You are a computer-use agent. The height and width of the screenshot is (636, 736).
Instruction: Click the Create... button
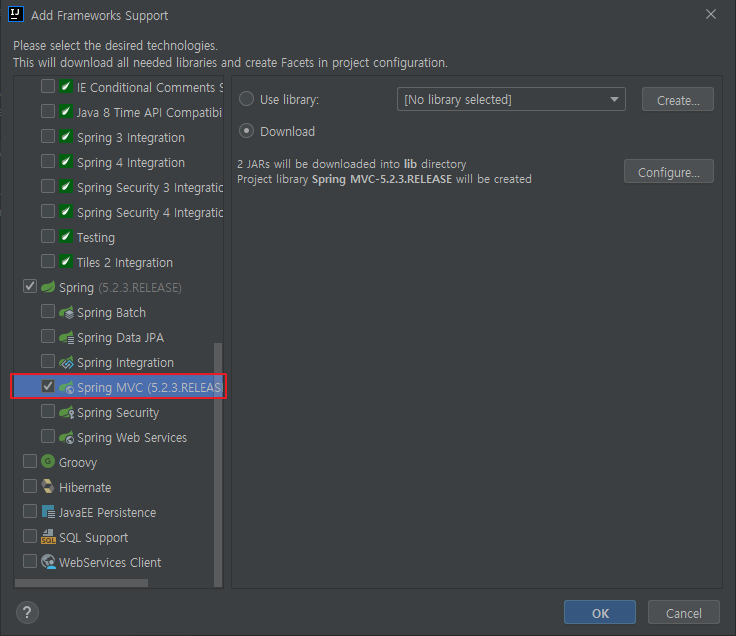pos(678,100)
